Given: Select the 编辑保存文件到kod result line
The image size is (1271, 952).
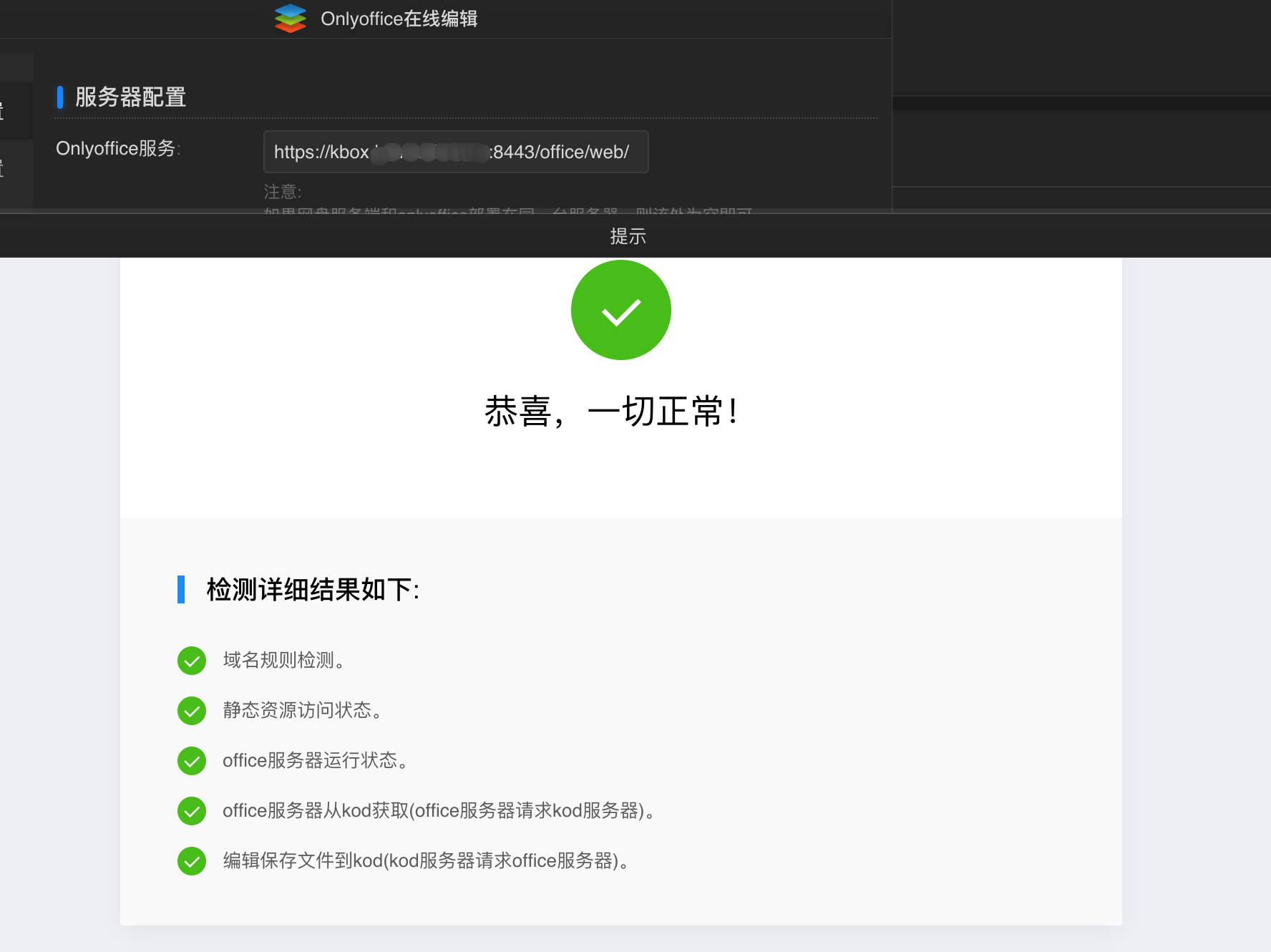Looking at the screenshot, I should pos(427,860).
